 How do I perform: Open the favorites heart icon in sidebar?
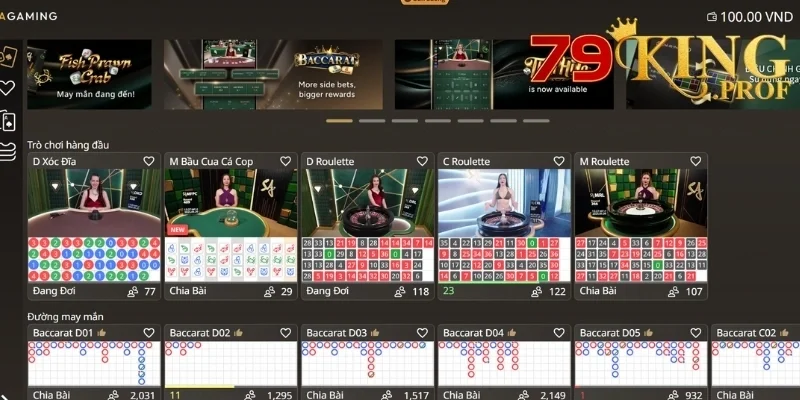[x=8, y=87]
